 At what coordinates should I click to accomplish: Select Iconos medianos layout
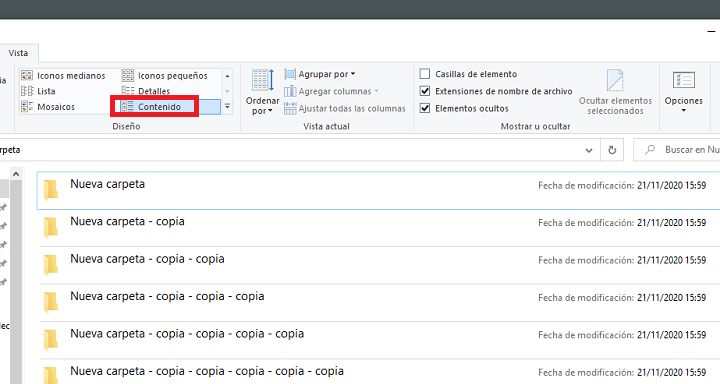click(63, 75)
